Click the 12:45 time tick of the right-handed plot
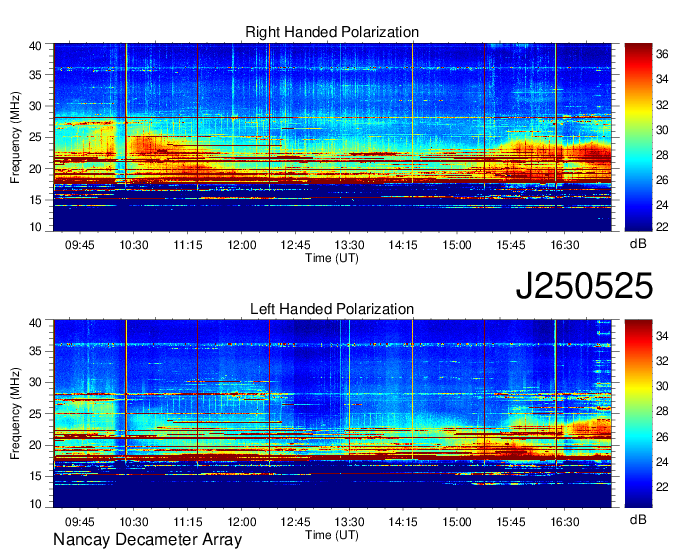 click(x=295, y=245)
